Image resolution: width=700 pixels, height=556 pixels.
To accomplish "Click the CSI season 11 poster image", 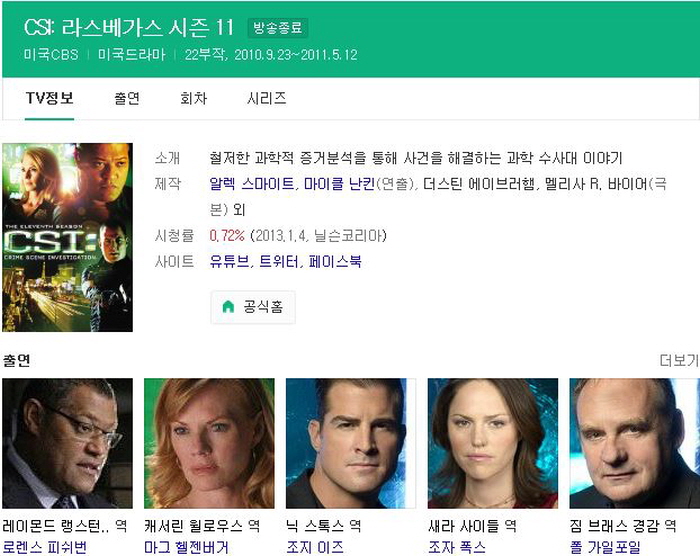I will (67, 237).
